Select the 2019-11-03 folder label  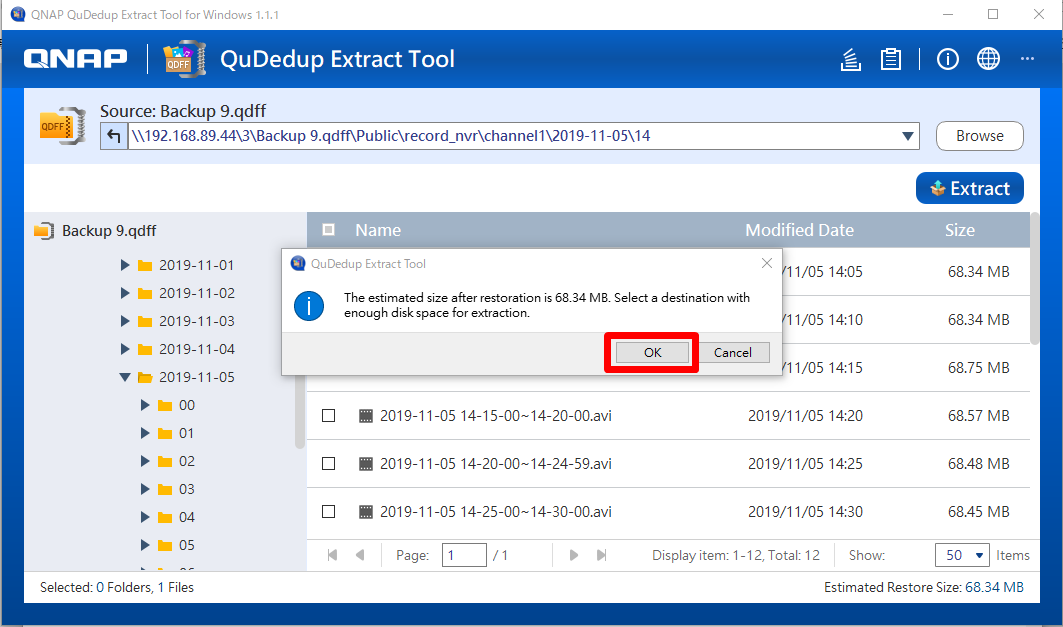197,321
